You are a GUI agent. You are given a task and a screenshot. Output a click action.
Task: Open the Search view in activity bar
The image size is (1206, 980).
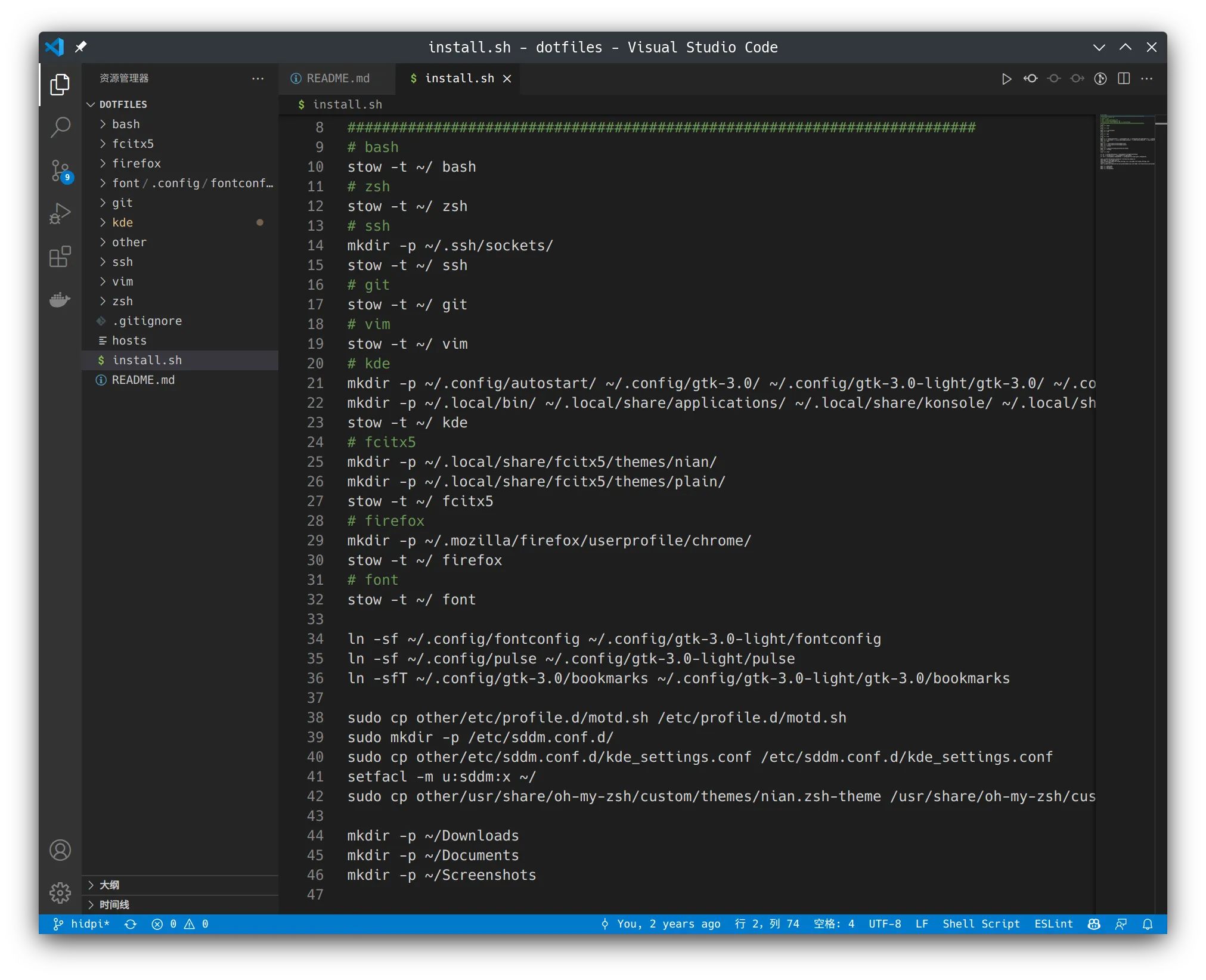click(60, 127)
